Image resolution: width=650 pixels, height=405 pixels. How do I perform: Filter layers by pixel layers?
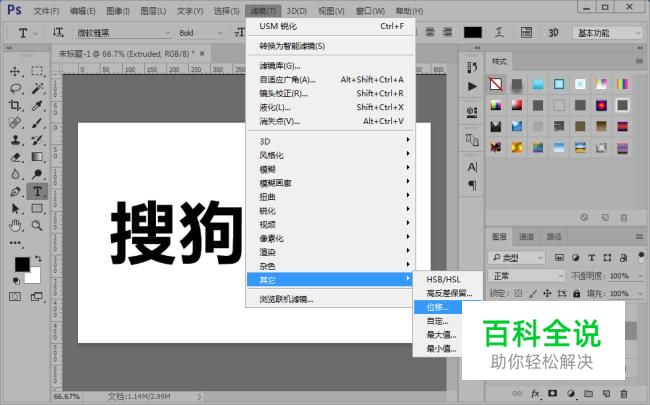pyautogui.click(x=559, y=258)
